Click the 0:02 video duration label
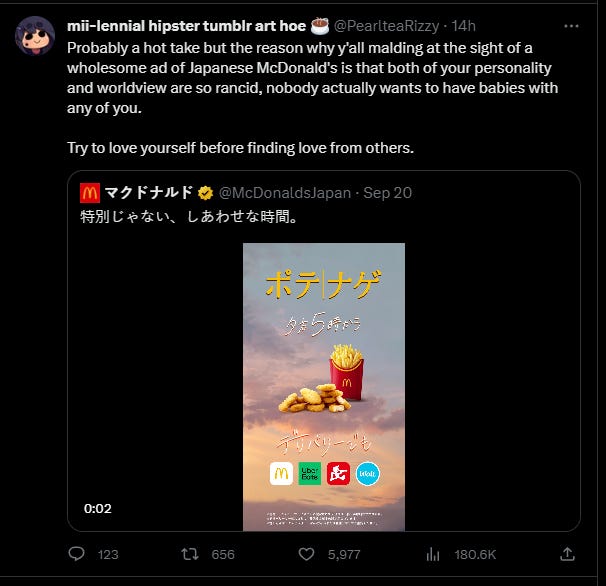606x586 pixels. [98, 508]
